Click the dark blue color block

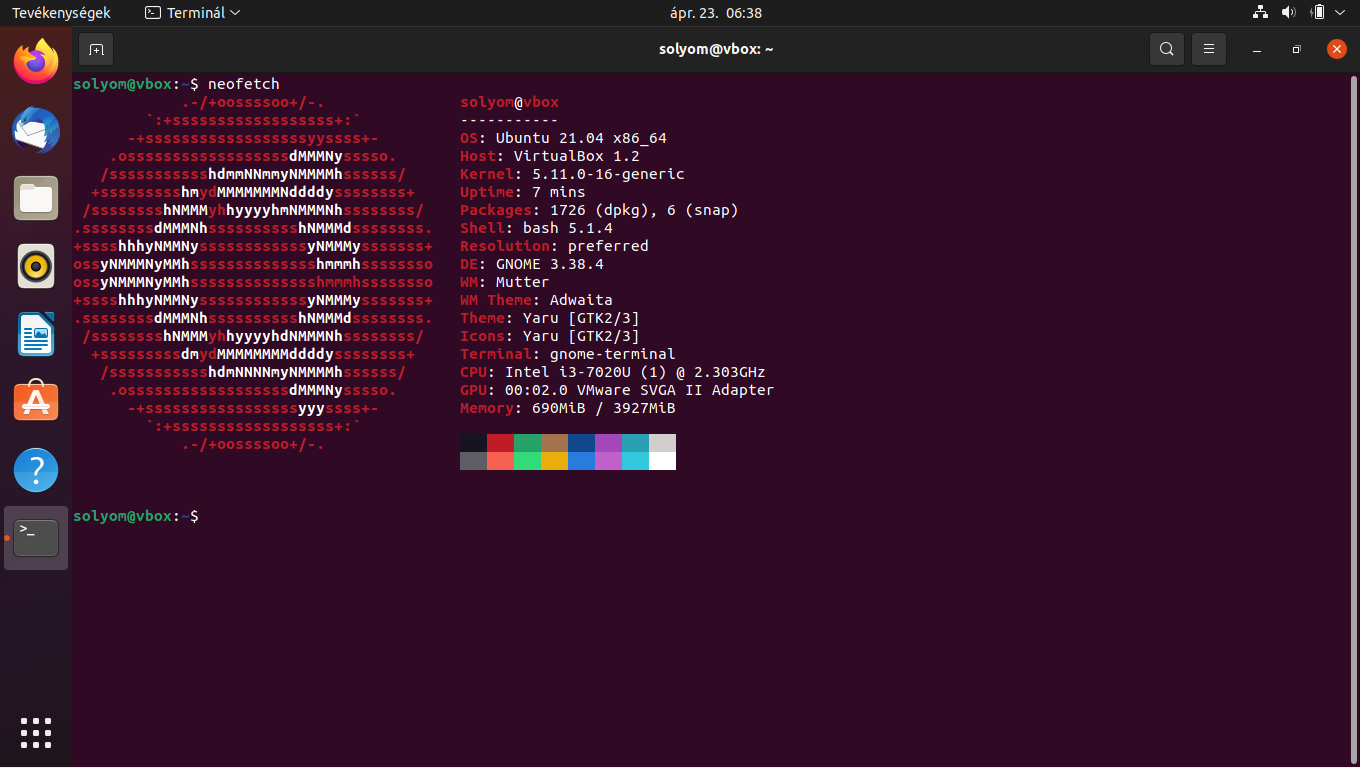(x=581, y=443)
